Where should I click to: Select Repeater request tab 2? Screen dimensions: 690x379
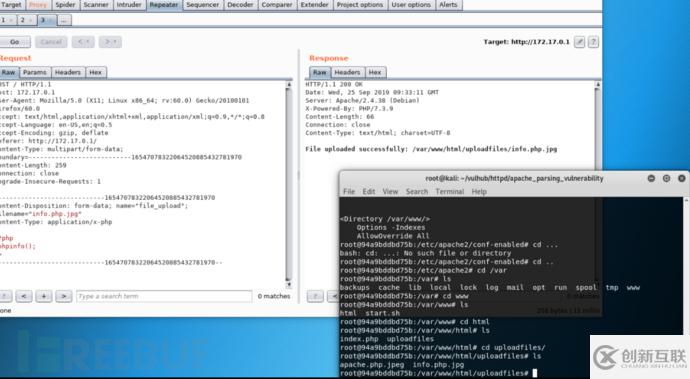click(x=26, y=20)
